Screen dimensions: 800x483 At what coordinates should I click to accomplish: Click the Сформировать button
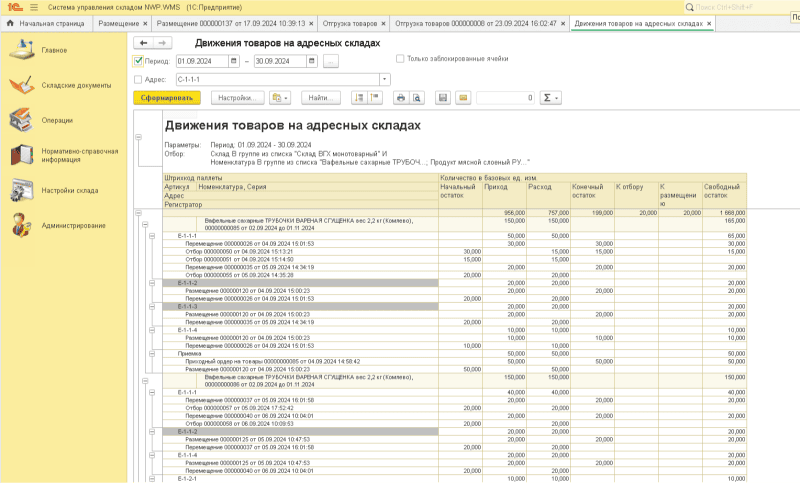[167, 98]
